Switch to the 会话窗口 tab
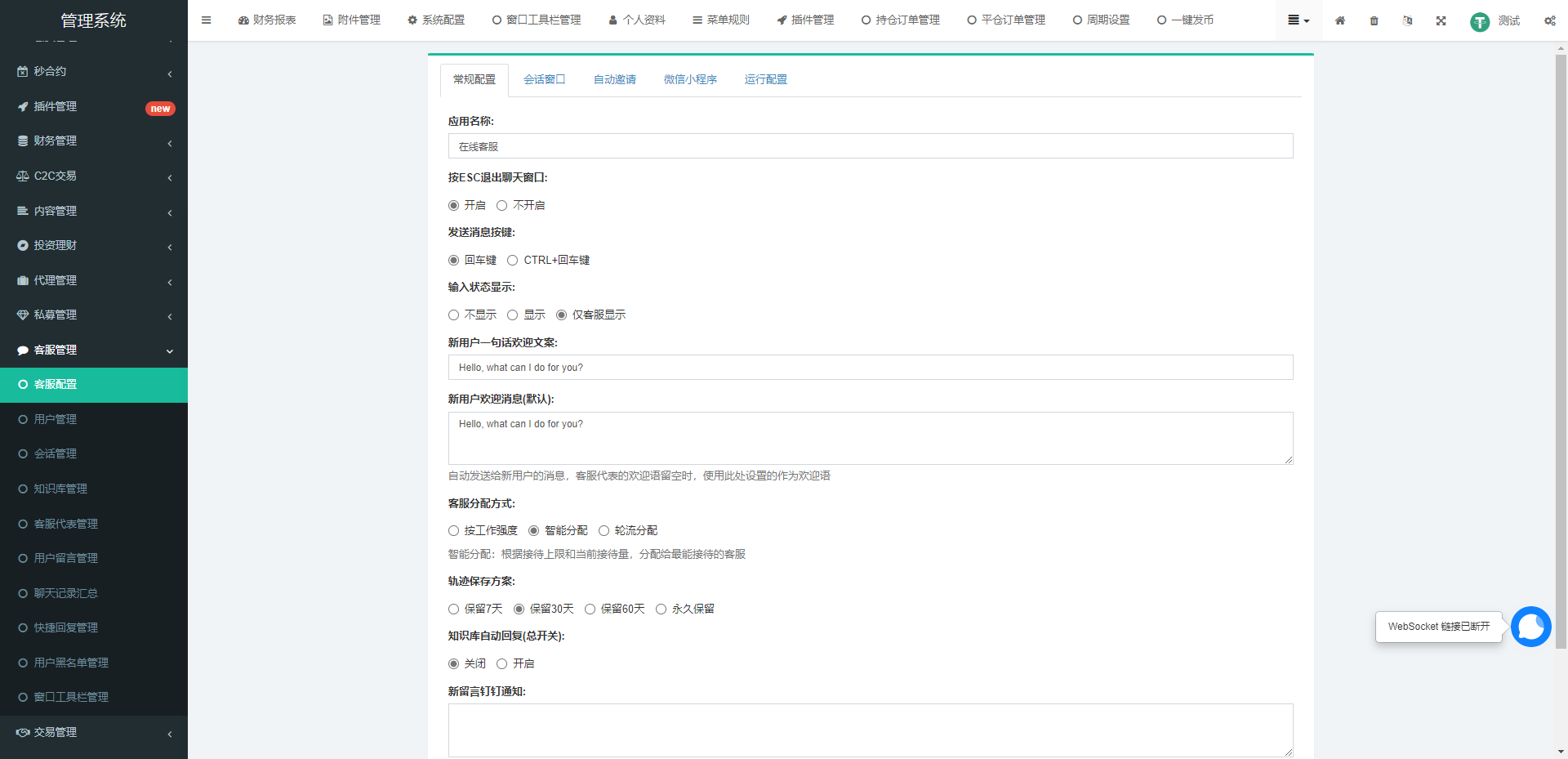 tap(544, 80)
